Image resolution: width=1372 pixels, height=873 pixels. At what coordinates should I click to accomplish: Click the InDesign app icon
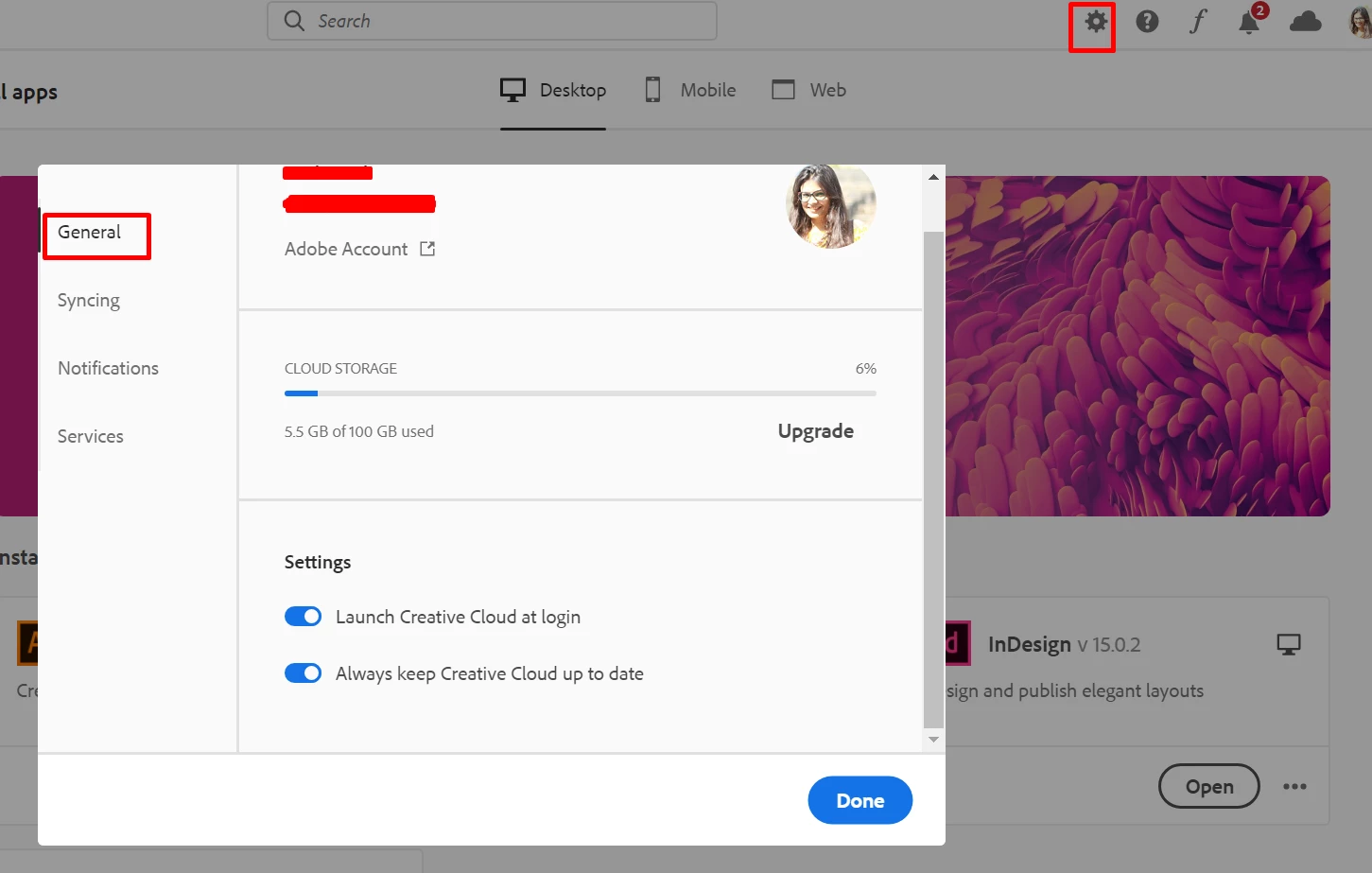tap(958, 644)
